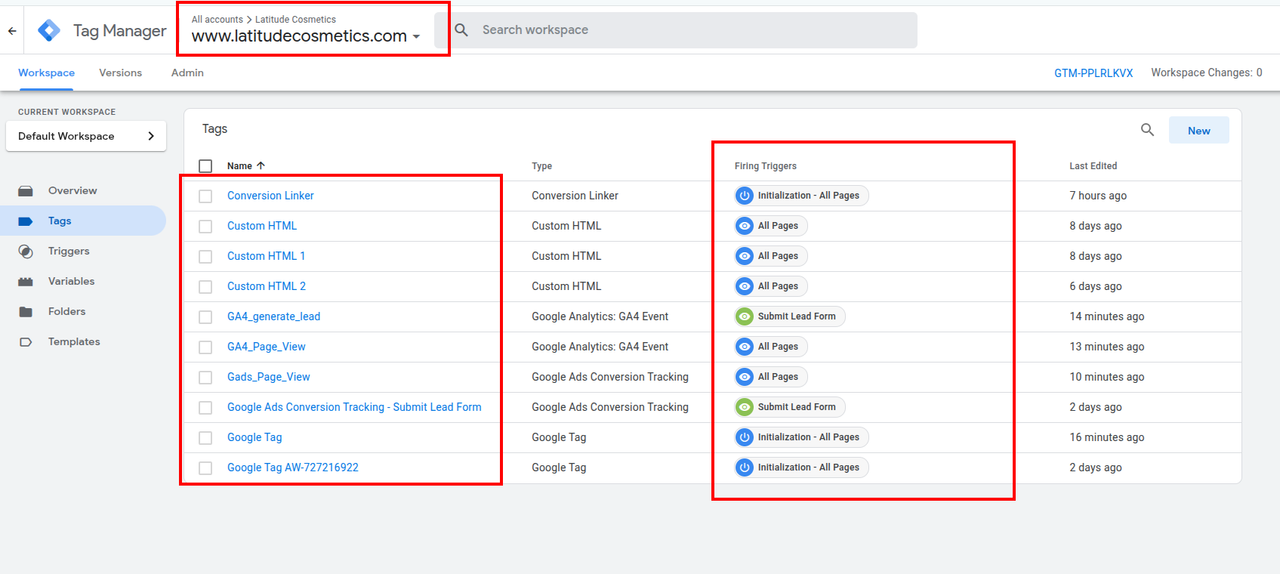Check the Conversion Linker row checkbox

205,196
